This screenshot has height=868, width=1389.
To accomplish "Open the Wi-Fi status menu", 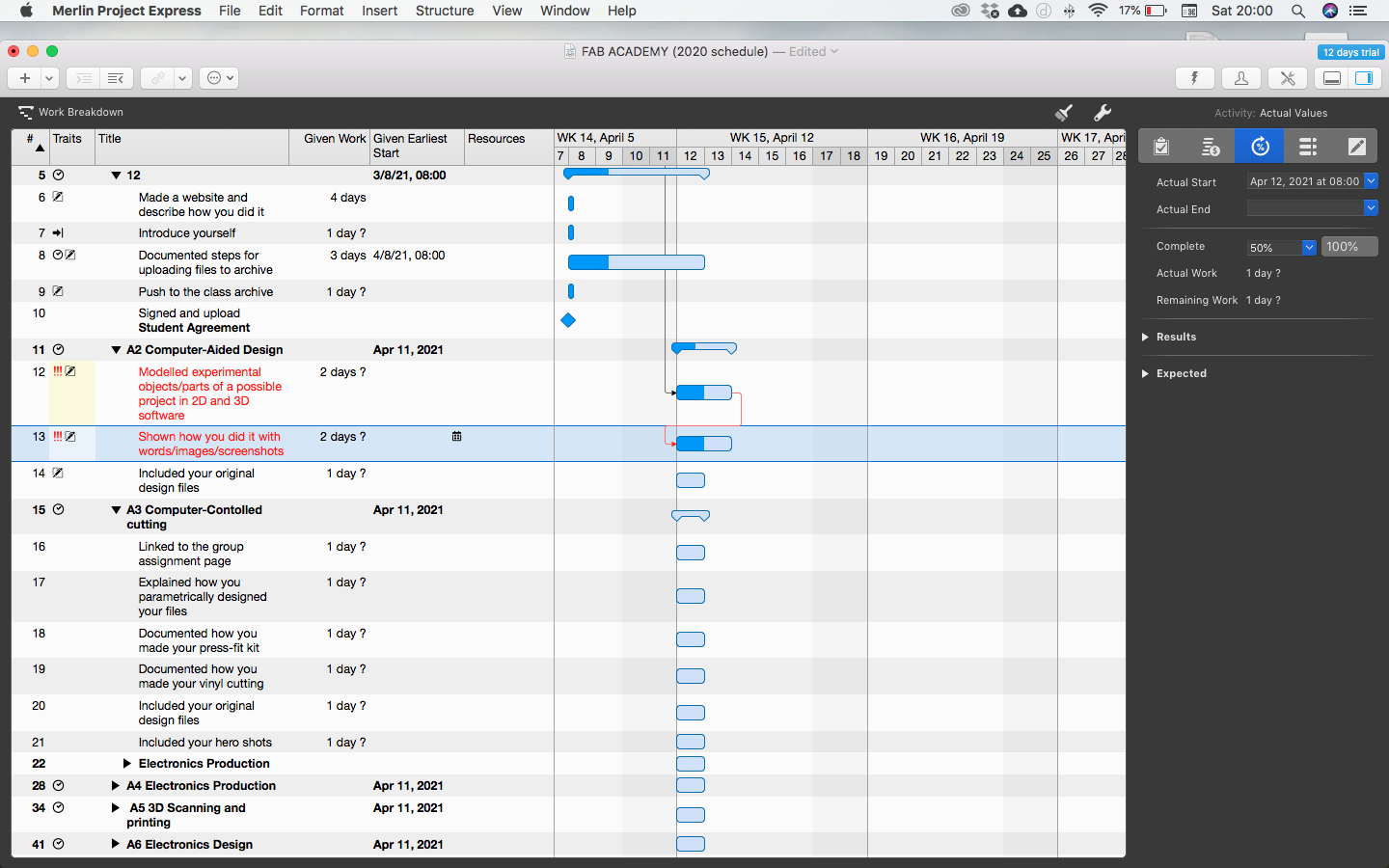I will [1098, 11].
